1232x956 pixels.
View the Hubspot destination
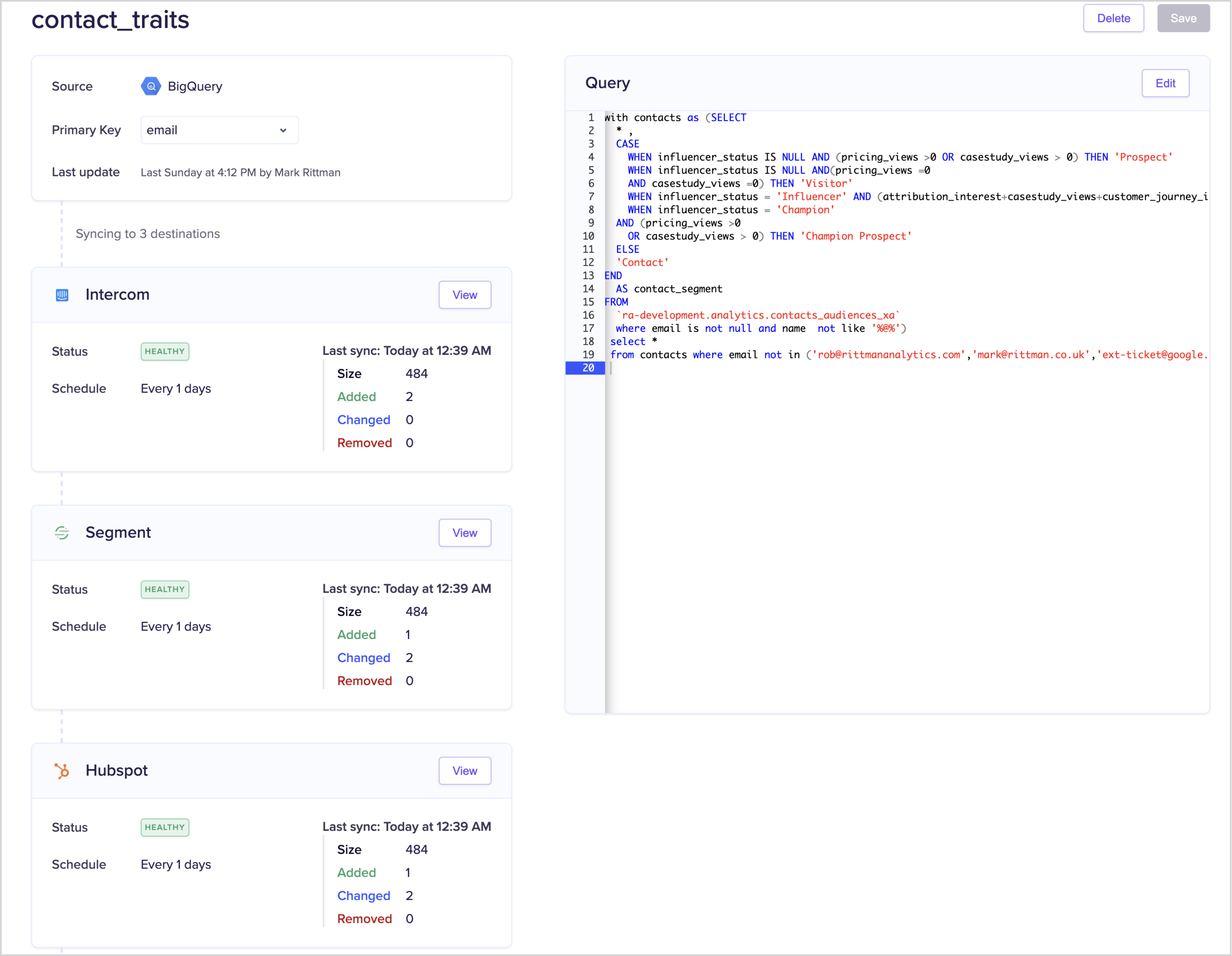click(x=464, y=770)
